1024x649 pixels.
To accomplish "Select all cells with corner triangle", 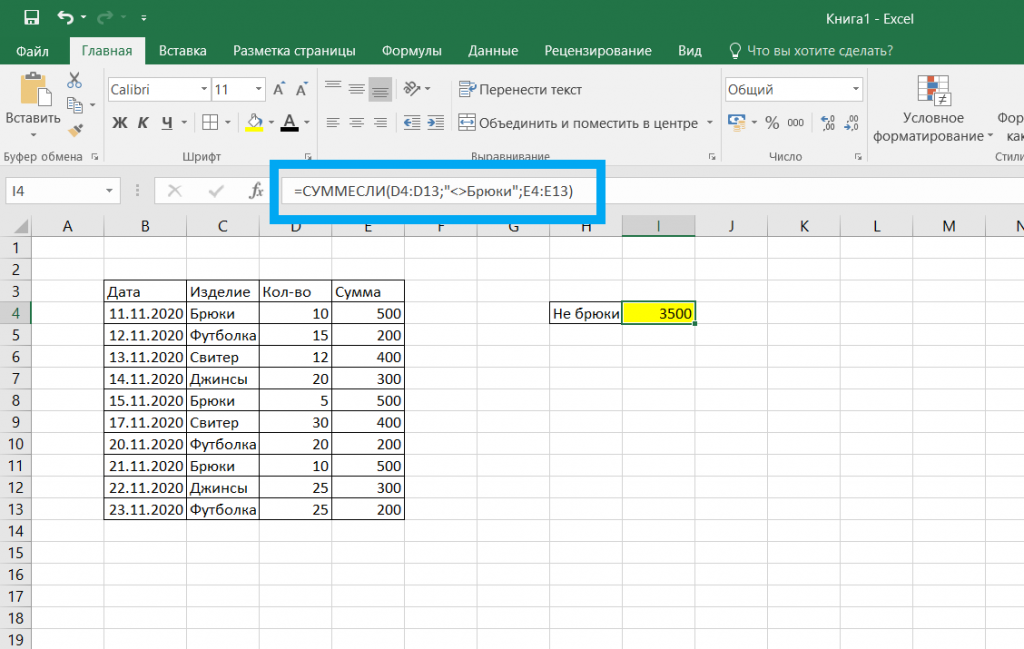I will [21, 227].
